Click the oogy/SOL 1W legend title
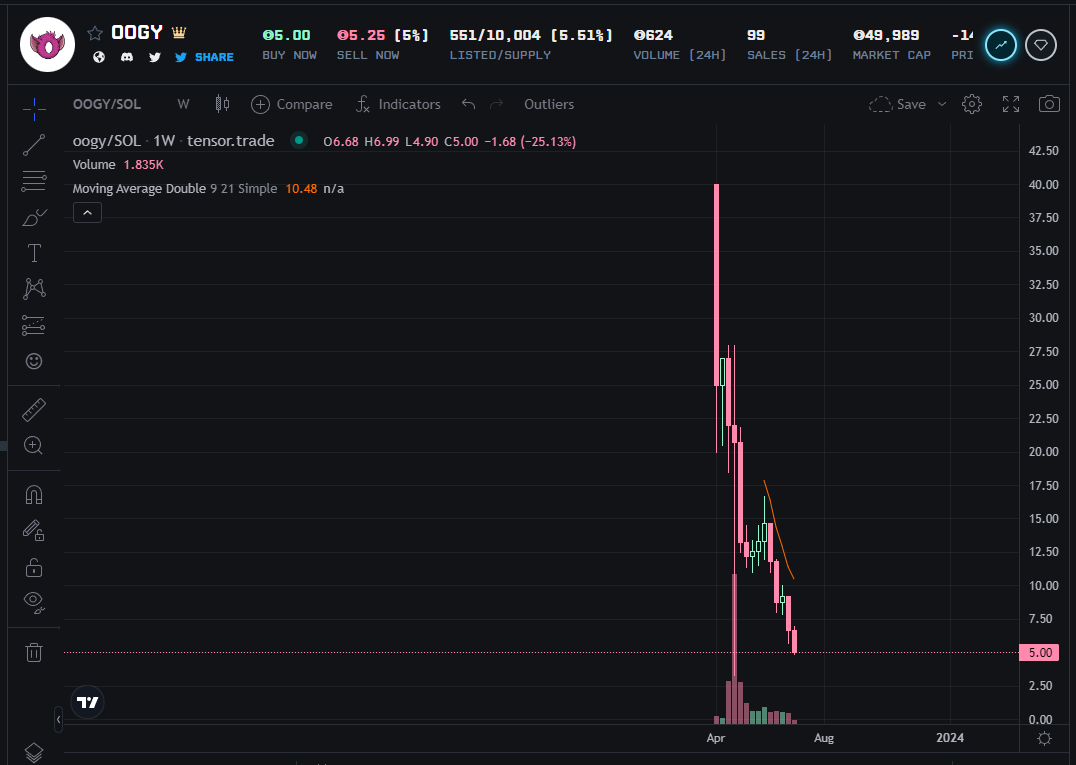Screen dimensions: 1076x765 pyautogui.click(x=174, y=141)
